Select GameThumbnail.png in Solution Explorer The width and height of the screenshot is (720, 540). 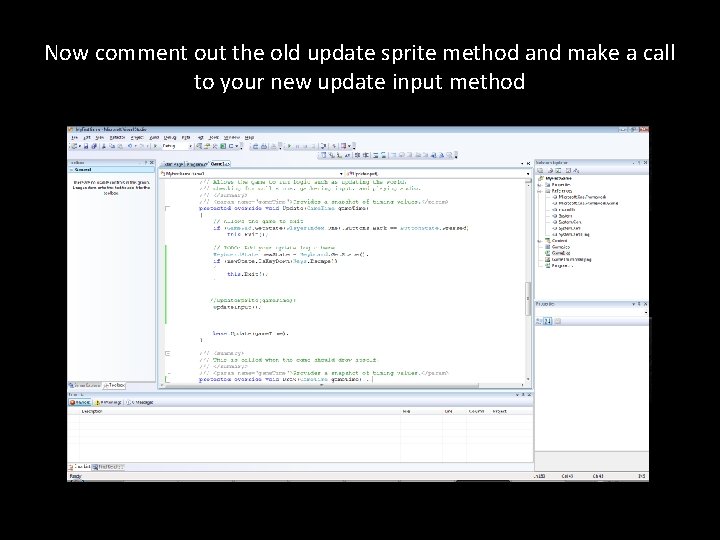point(568,259)
